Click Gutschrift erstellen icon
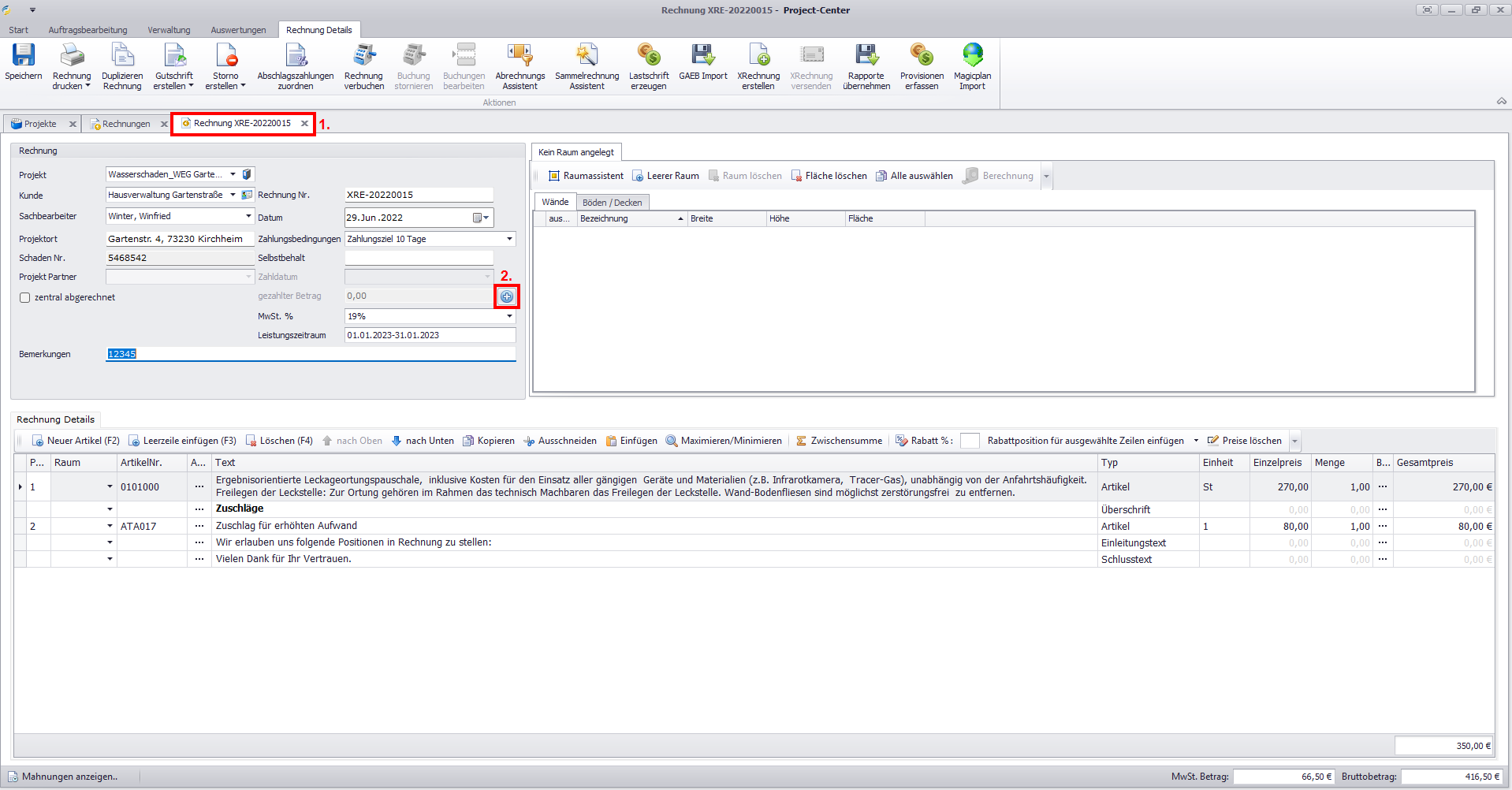 click(x=174, y=55)
